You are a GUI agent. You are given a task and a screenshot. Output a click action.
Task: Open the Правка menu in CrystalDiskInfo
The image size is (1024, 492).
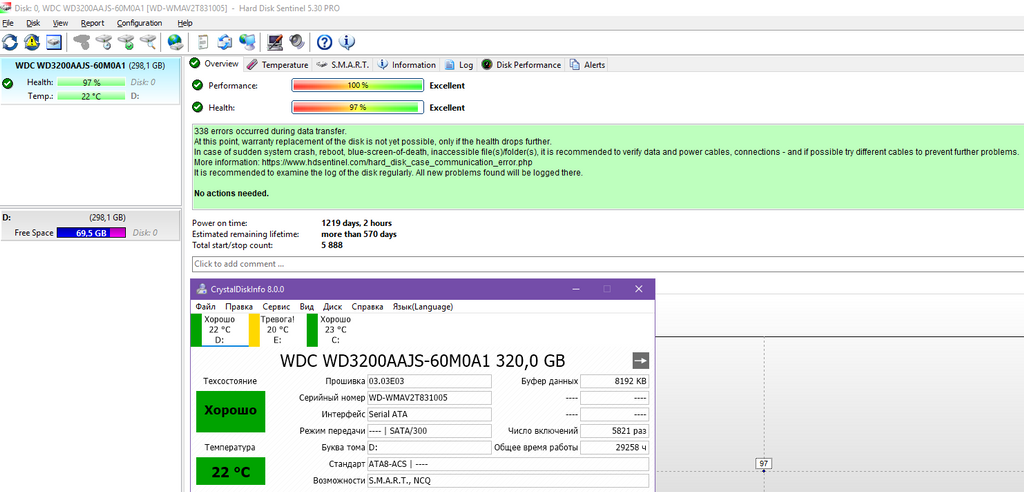click(239, 306)
